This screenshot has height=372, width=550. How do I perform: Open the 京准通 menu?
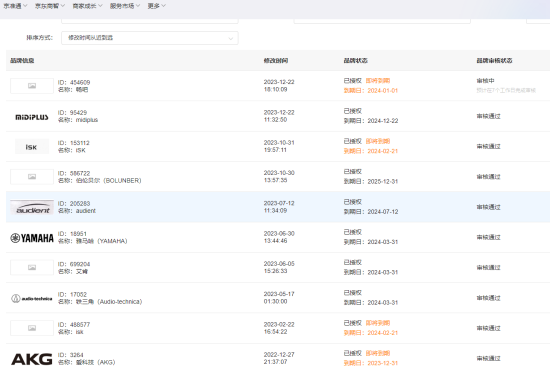pos(15,6)
